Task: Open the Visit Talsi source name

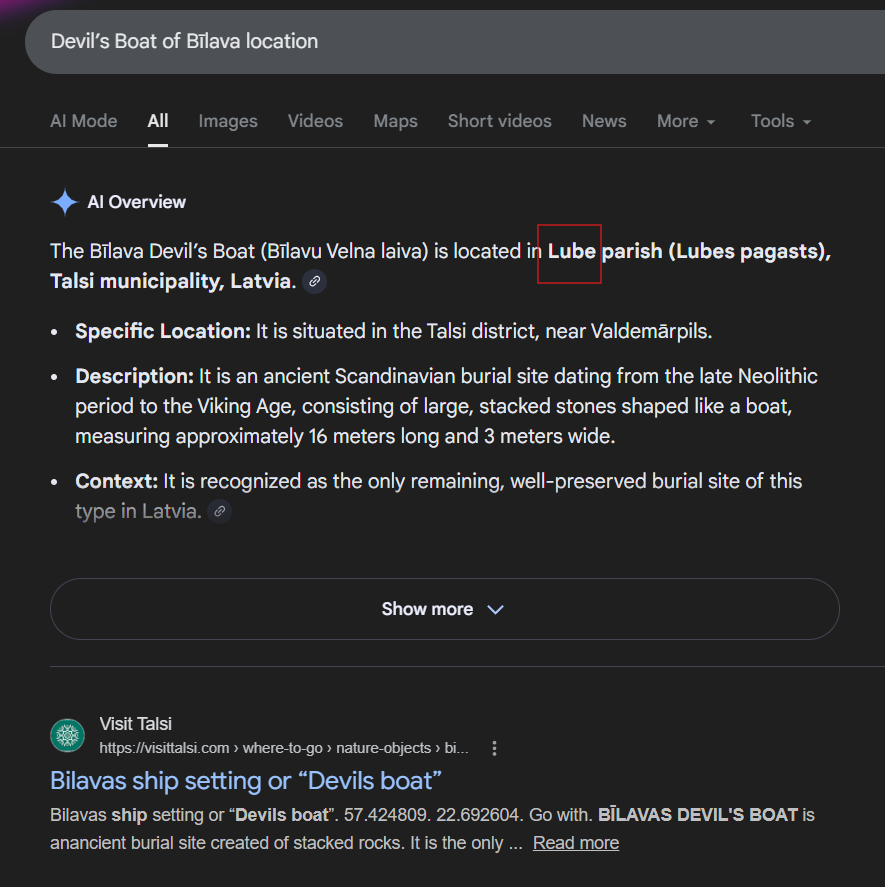Action: point(136,724)
